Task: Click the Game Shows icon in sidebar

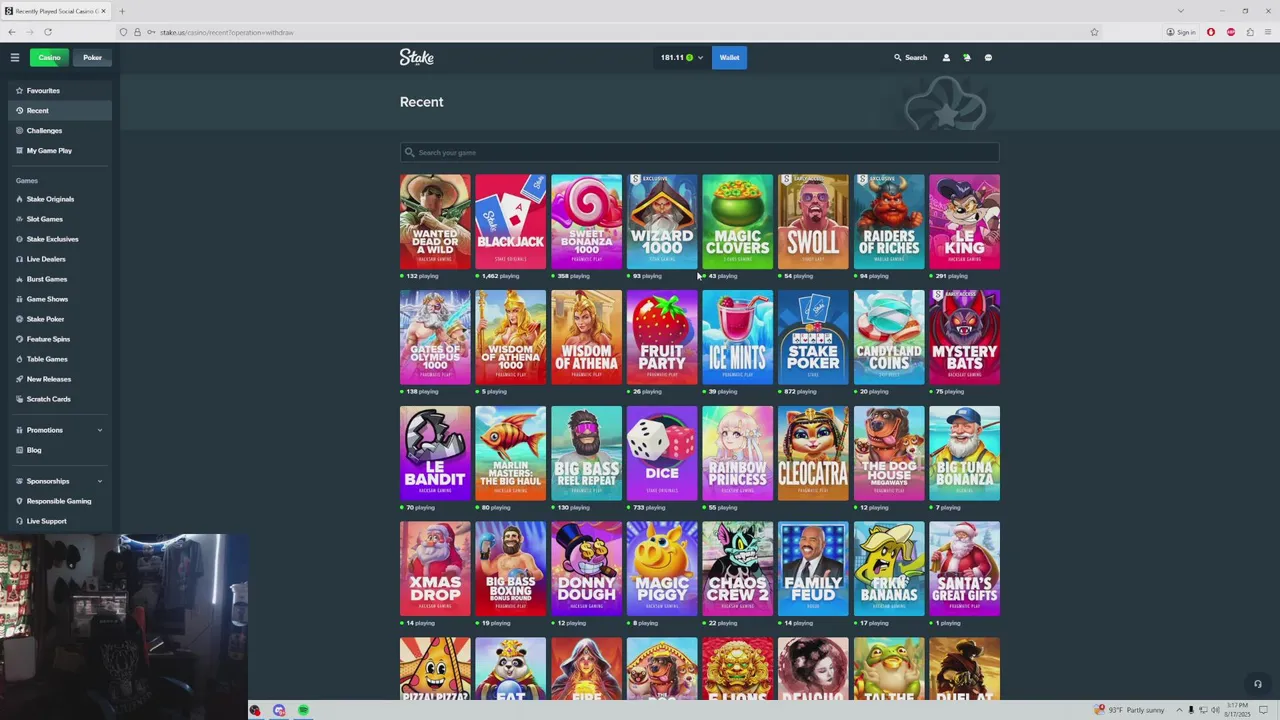Action: [19, 299]
